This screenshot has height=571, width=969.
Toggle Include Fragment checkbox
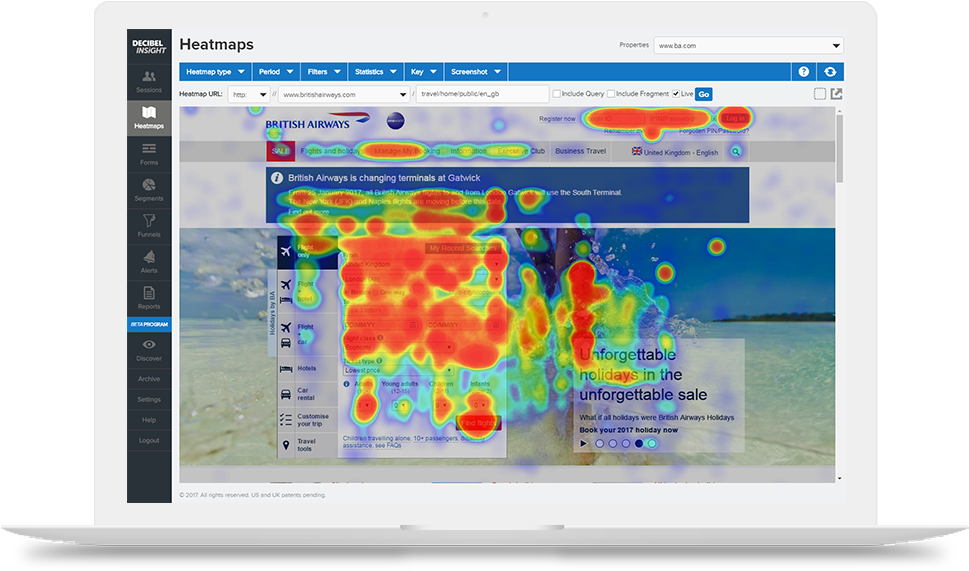(x=611, y=94)
